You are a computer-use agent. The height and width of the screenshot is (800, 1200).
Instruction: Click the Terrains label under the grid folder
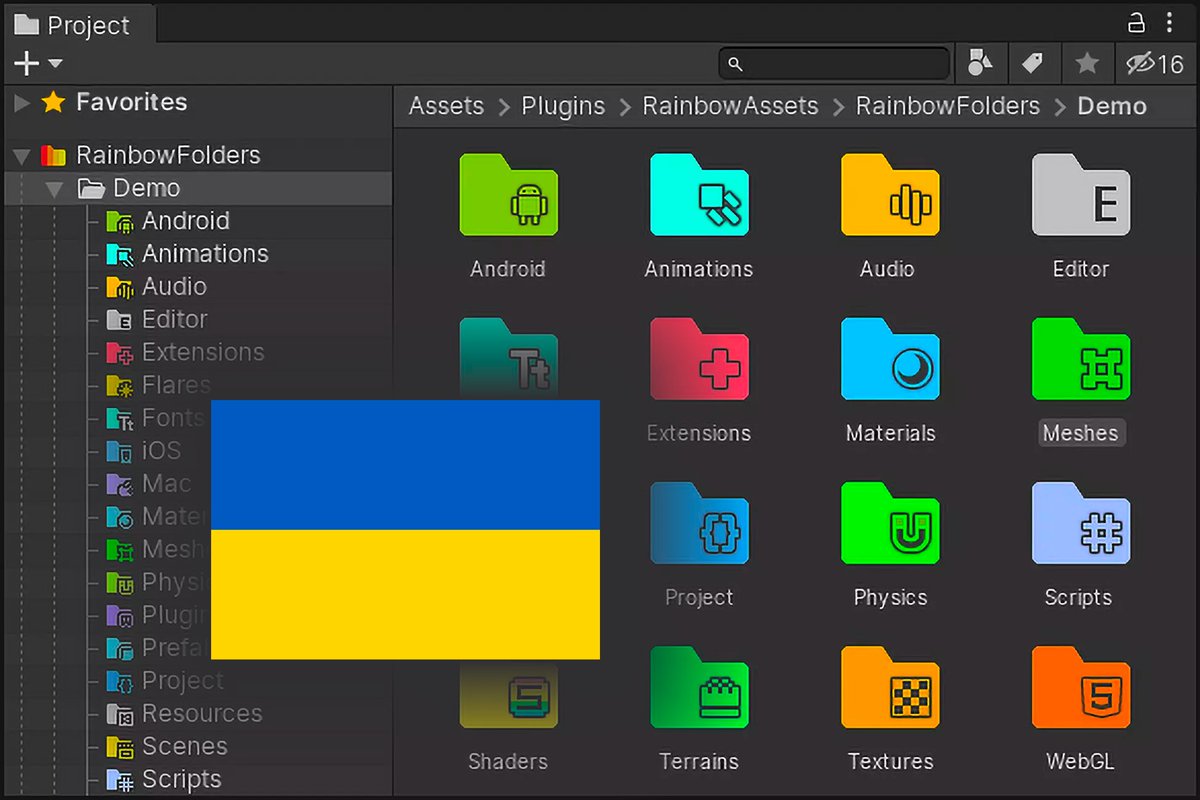(699, 761)
